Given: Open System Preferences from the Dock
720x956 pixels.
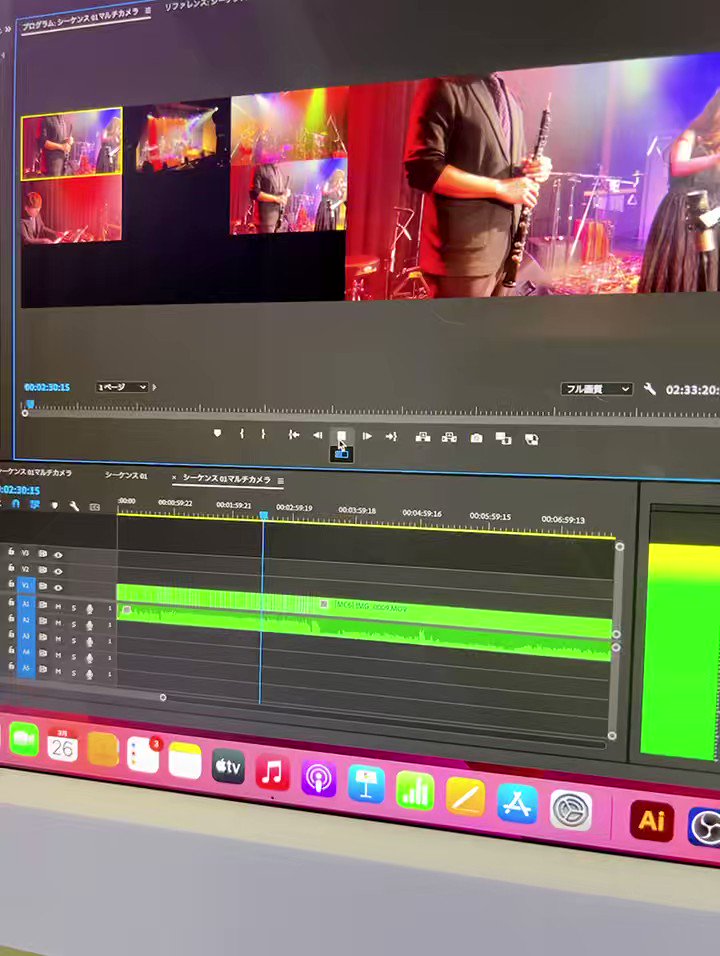Looking at the screenshot, I should pos(571,810).
